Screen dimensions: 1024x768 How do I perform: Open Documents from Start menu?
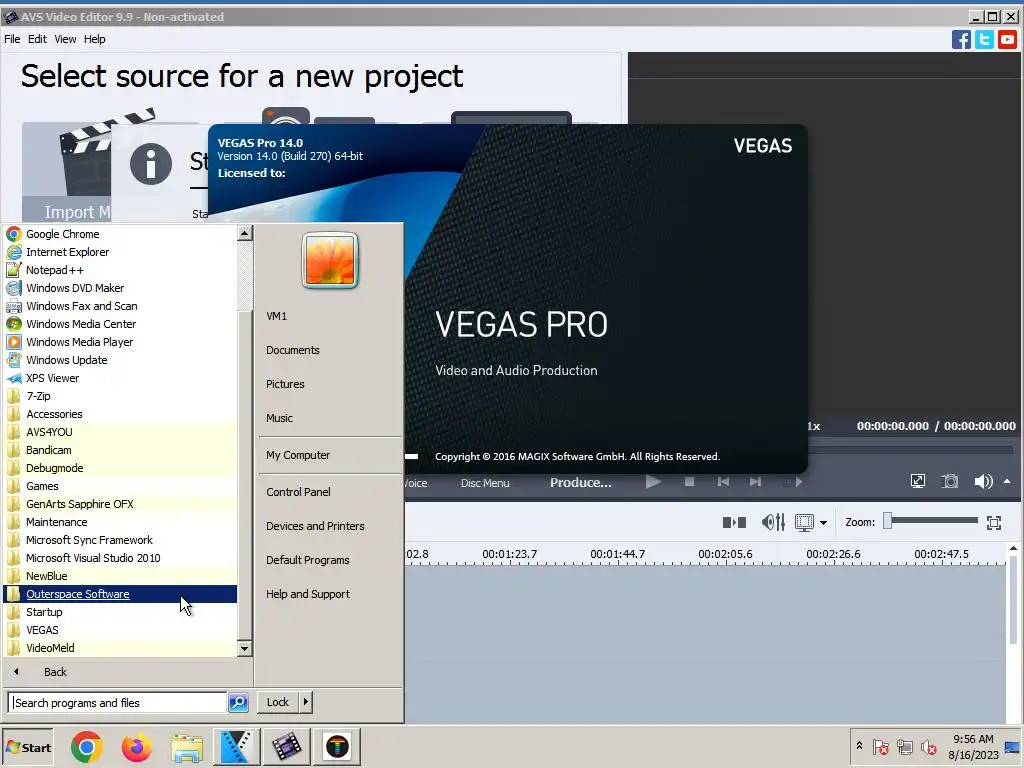click(293, 350)
